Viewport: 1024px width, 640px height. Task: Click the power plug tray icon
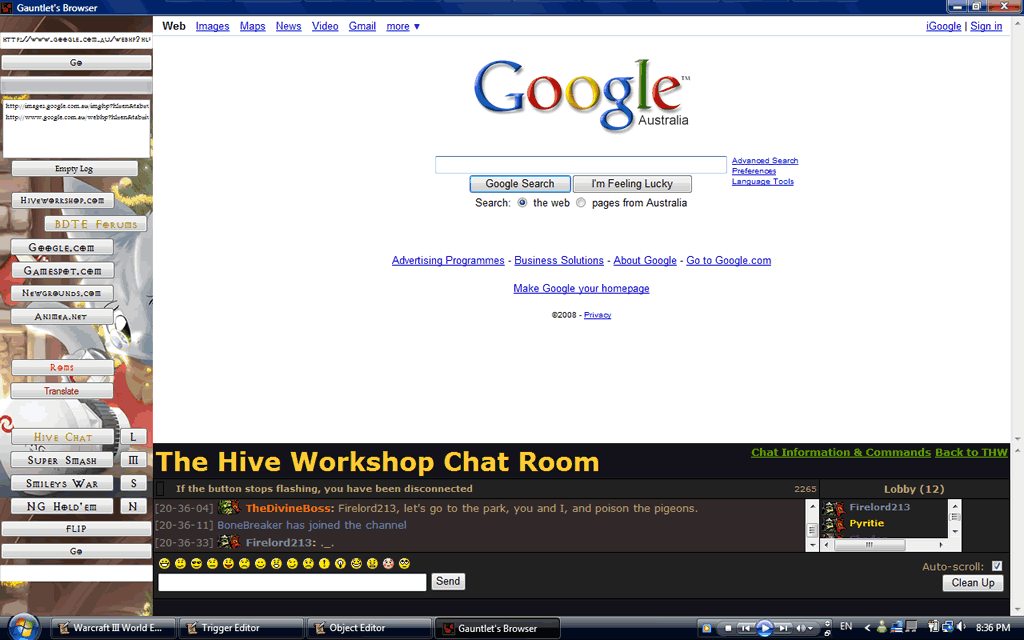(x=933, y=627)
